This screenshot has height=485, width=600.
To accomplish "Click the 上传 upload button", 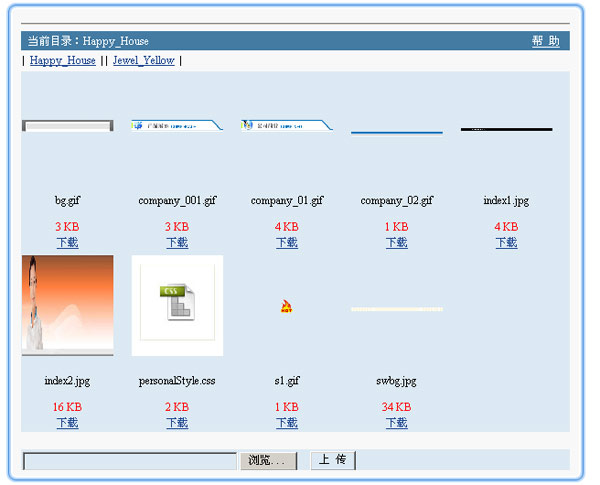I will [333, 460].
